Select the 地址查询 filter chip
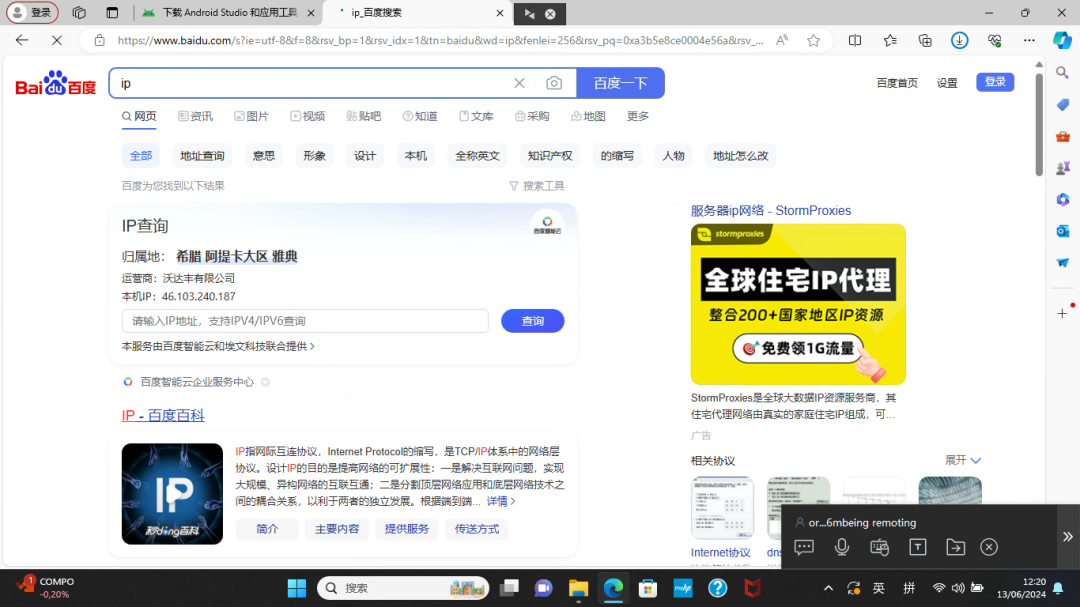The height and width of the screenshot is (607, 1080). coord(202,156)
